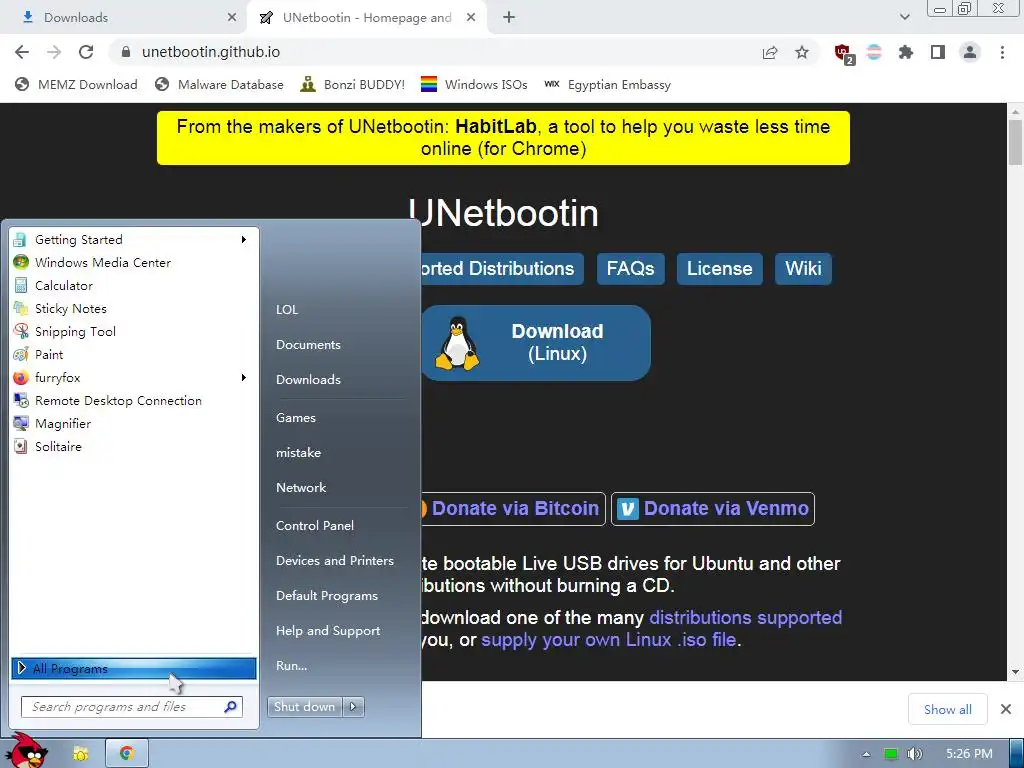Open Remote Desktop Connection
This screenshot has width=1024, height=768.
pyautogui.click(x=134, y=401)
